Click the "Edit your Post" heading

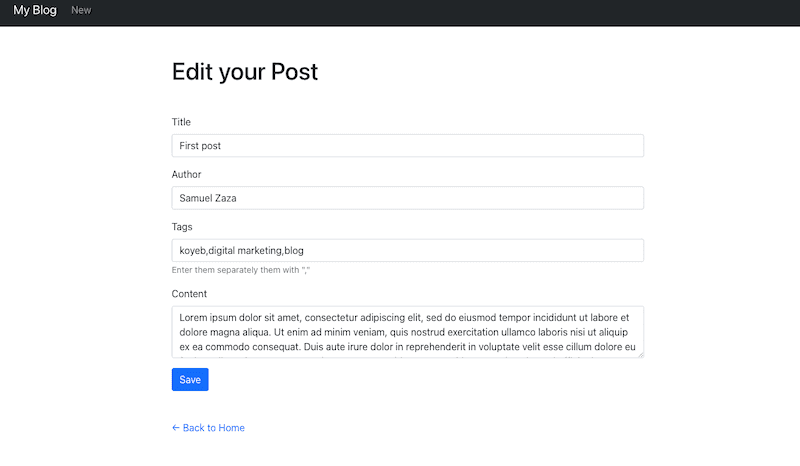coord(245,72)
